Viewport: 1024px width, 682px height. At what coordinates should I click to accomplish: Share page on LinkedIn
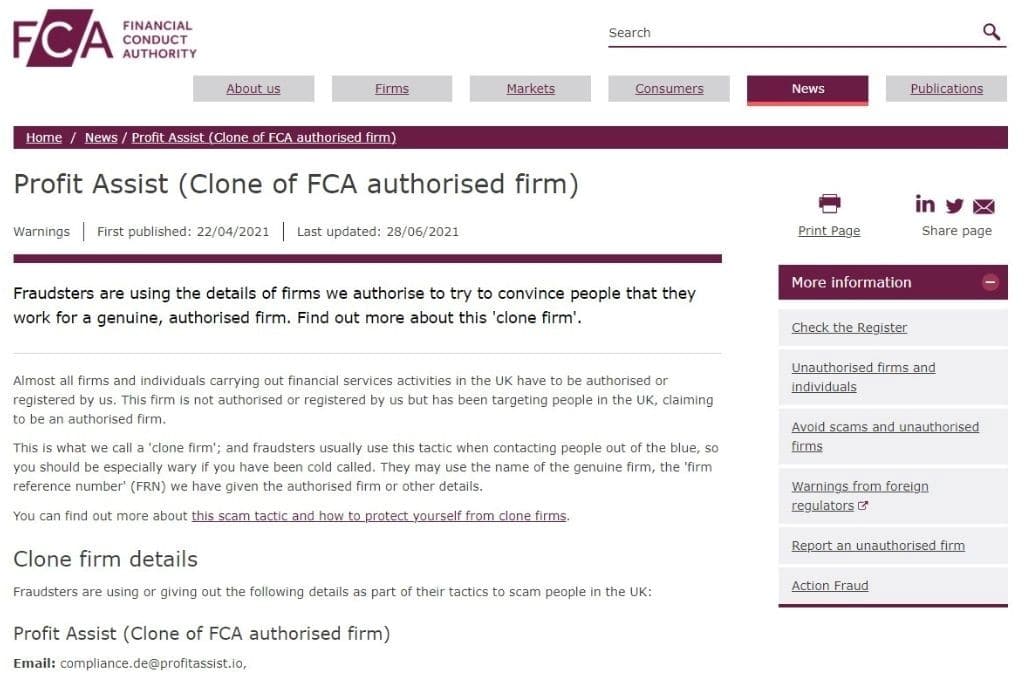click(925, 204)
